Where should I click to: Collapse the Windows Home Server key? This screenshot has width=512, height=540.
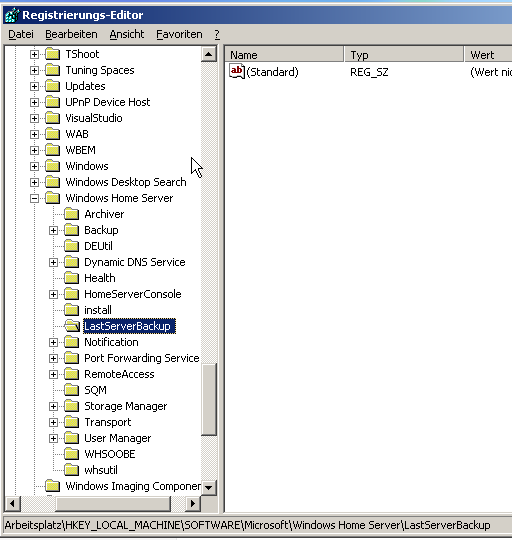click(34, 198)
